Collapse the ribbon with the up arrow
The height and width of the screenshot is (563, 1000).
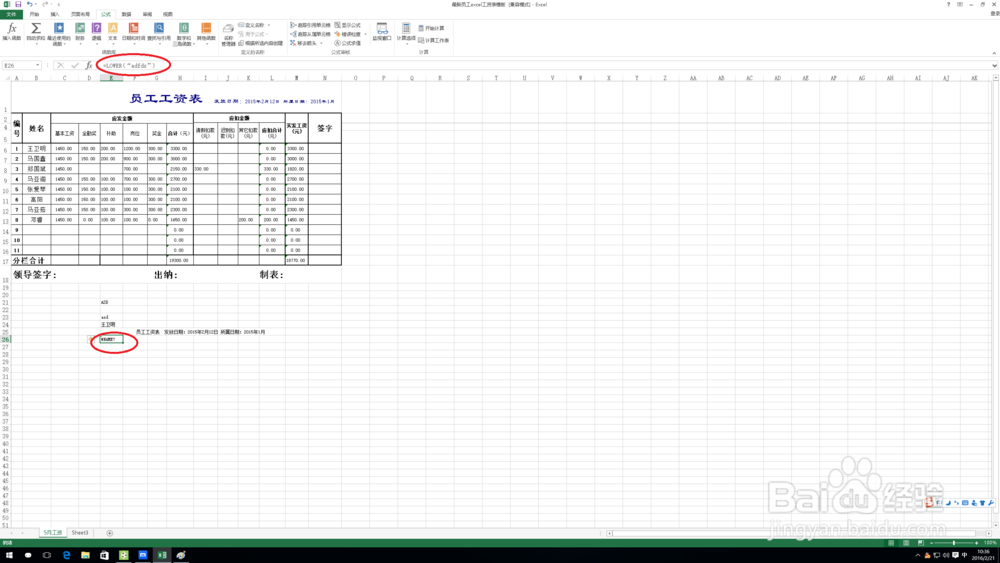pyautogui.click(x=994, y=53)
